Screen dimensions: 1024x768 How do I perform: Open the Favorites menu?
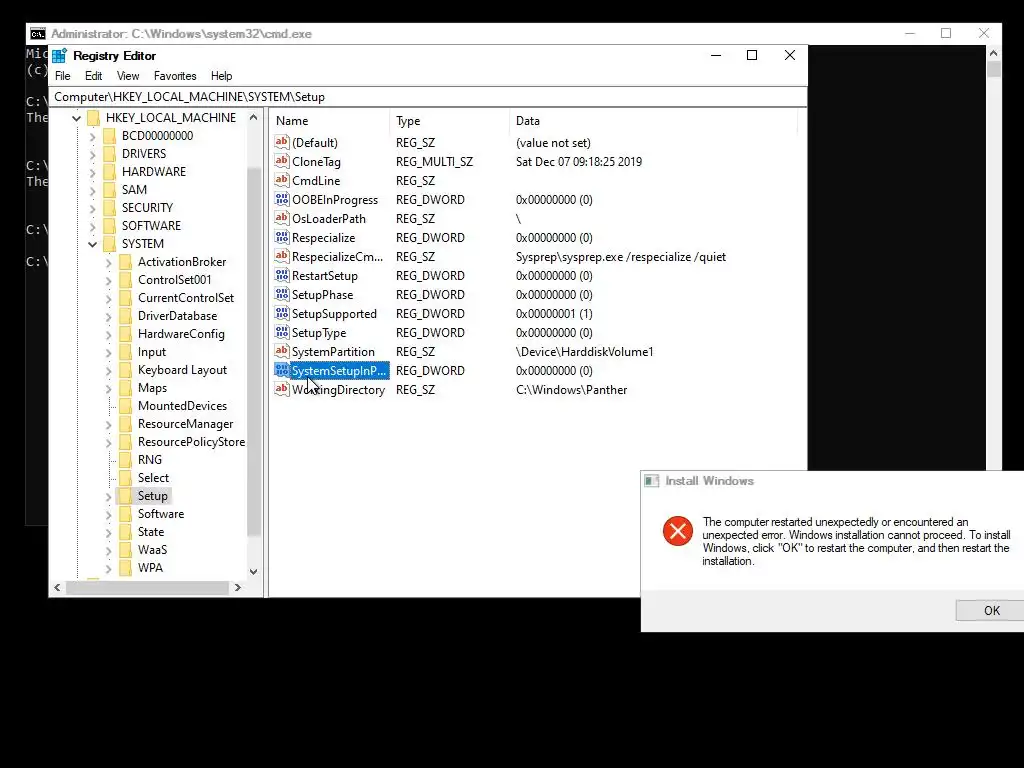pos(175,76)
